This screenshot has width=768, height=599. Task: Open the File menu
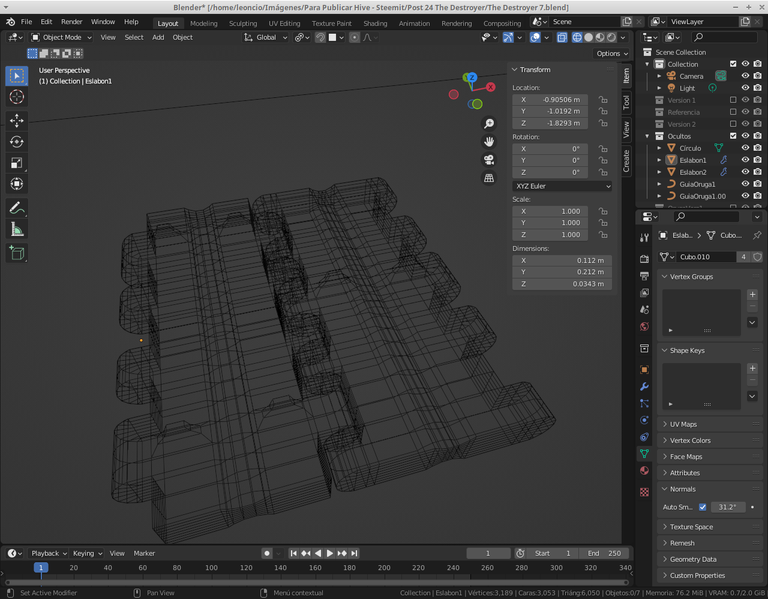click(26, 22)
